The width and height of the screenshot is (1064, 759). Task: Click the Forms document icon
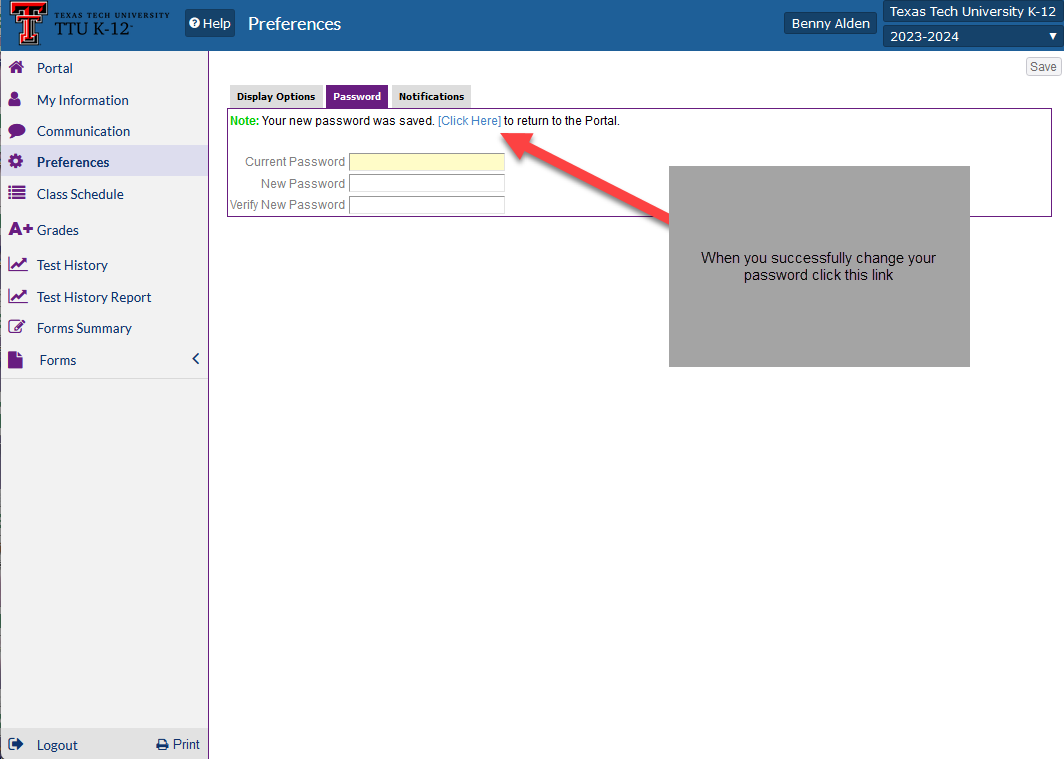point(20,359)
